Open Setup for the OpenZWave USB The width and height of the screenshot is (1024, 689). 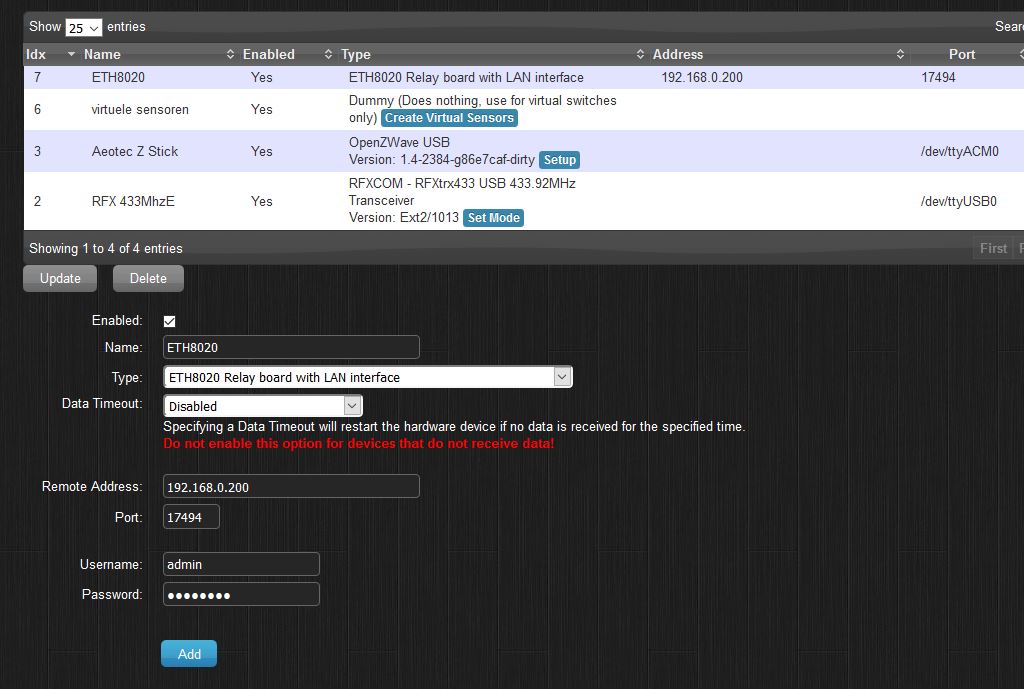pos(560,160)
